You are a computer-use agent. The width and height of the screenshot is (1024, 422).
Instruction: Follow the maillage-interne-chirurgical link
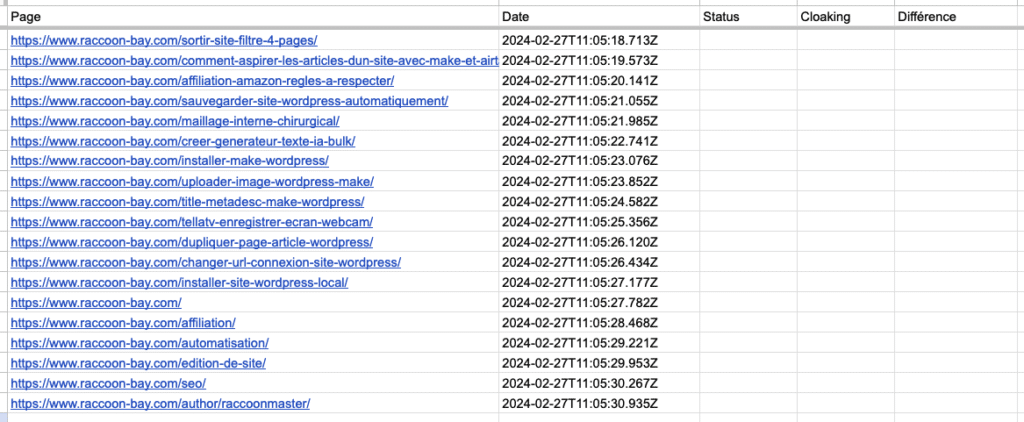point(175,122)
